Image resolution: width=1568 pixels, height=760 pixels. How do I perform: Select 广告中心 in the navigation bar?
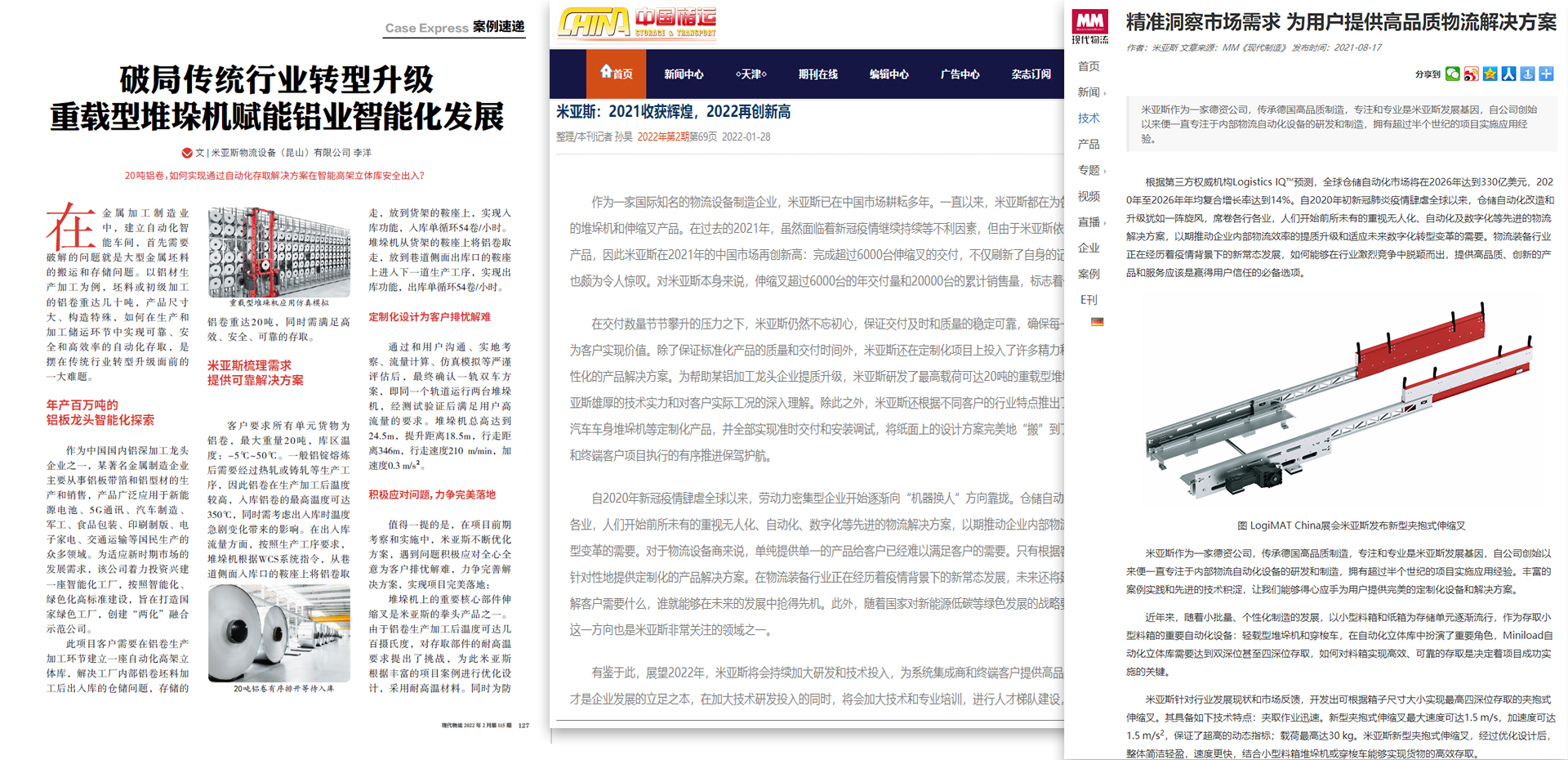960,74
